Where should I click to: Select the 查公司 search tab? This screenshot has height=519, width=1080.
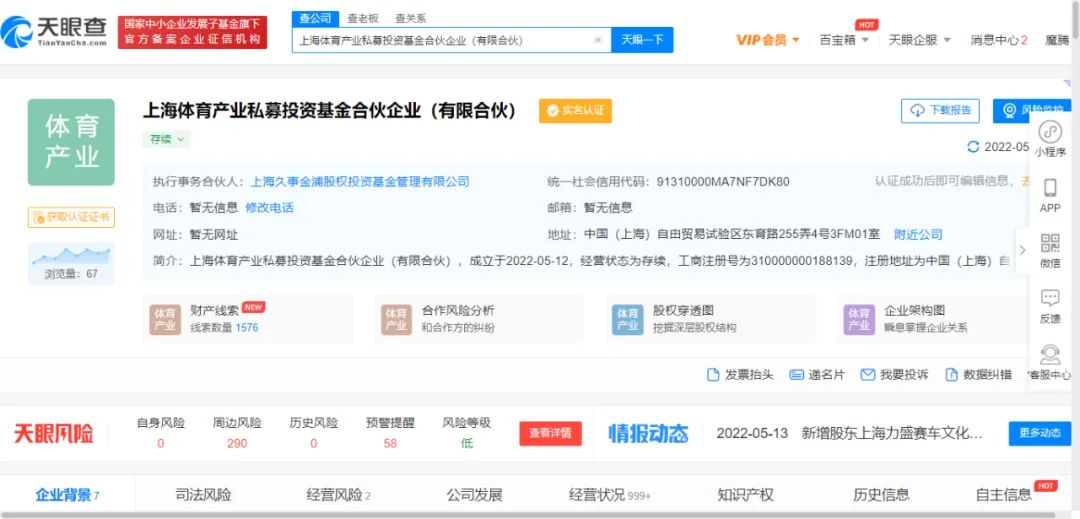click(315, 19)
